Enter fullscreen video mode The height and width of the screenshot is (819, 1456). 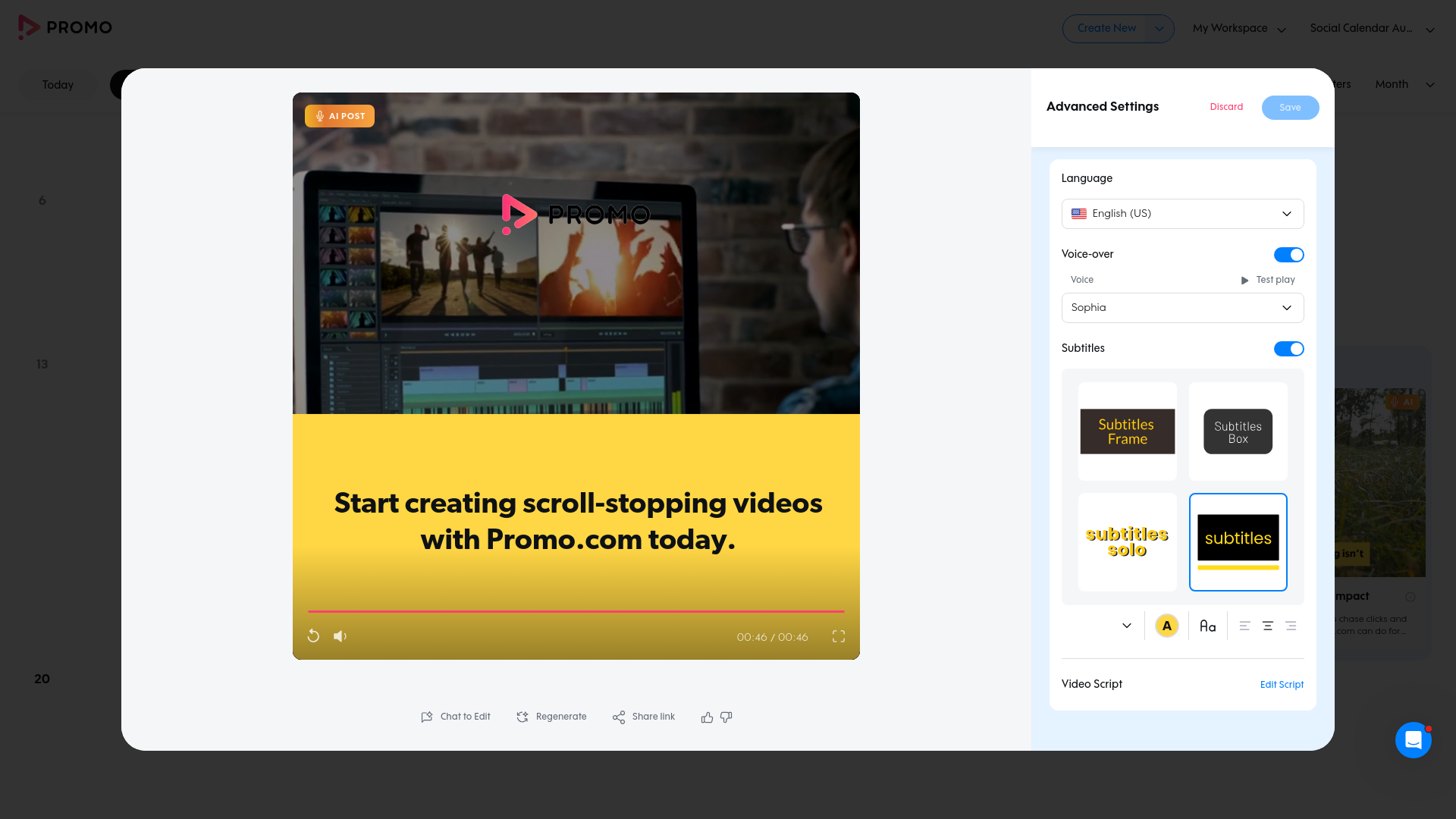pos(838,636)
